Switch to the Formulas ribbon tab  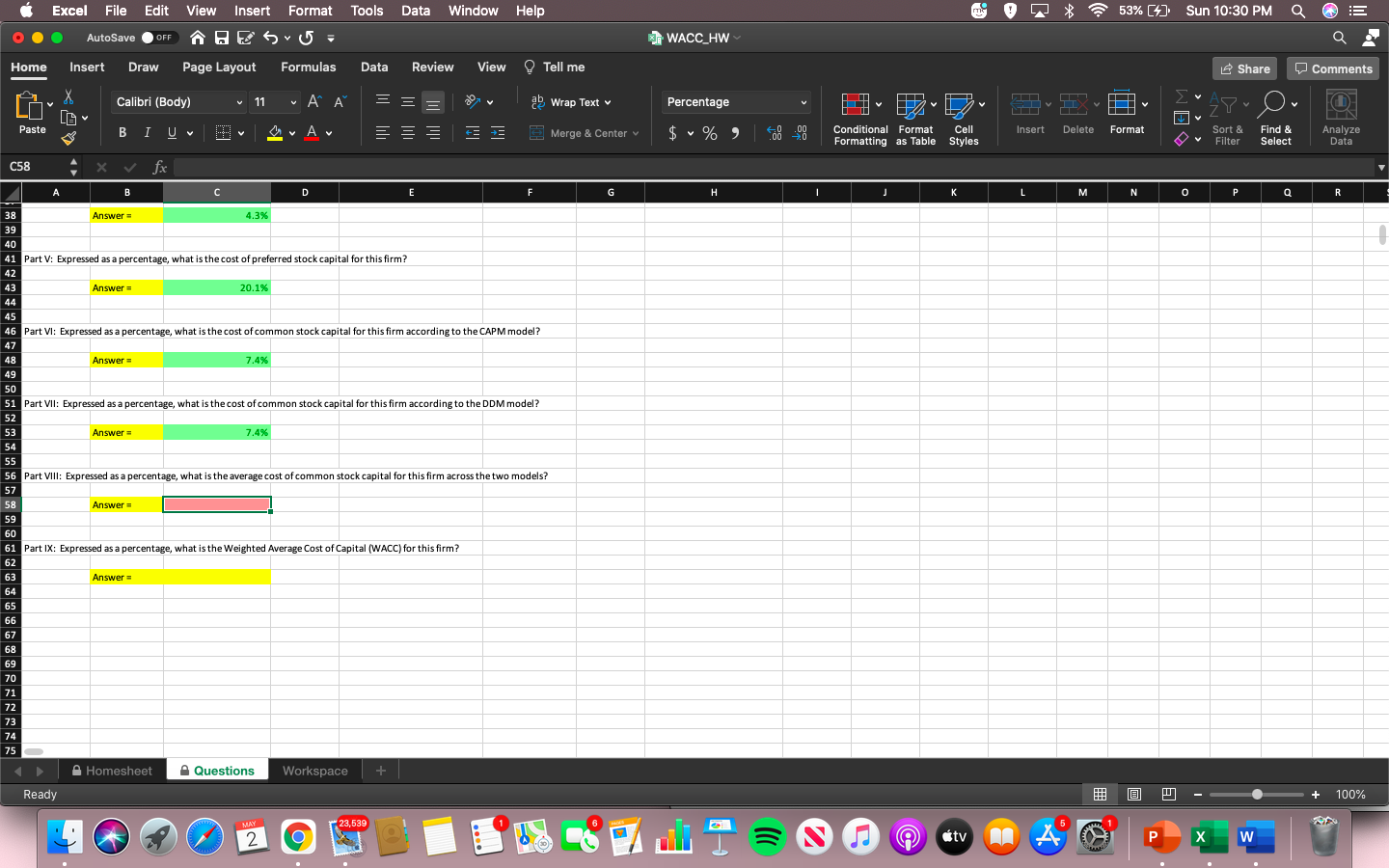click(x=309, y=67)
